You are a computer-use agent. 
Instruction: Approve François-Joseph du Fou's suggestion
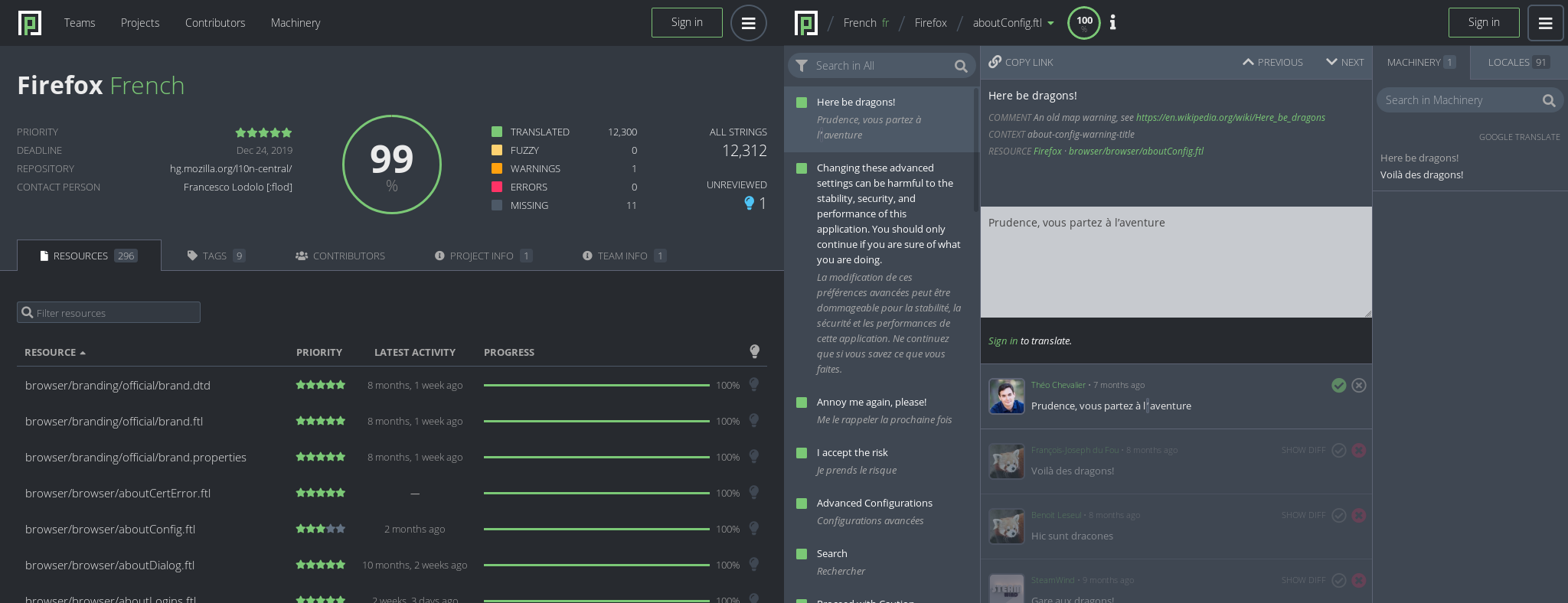(x=1338, y=451)
